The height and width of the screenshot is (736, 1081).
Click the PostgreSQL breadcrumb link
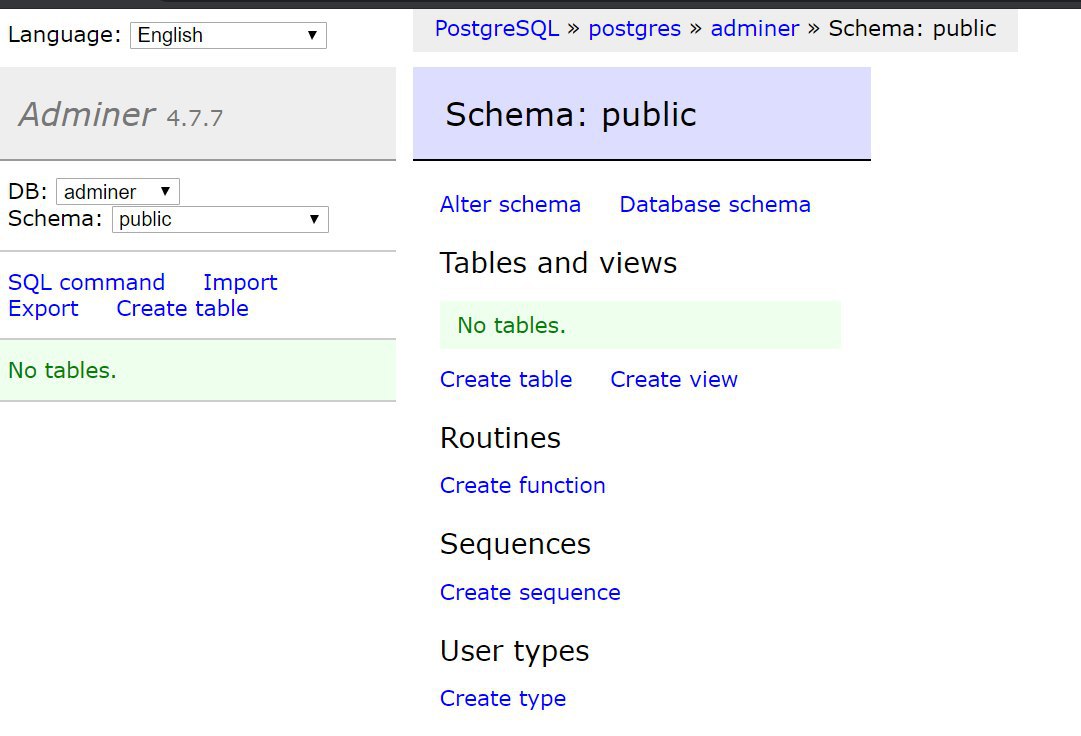497,28
